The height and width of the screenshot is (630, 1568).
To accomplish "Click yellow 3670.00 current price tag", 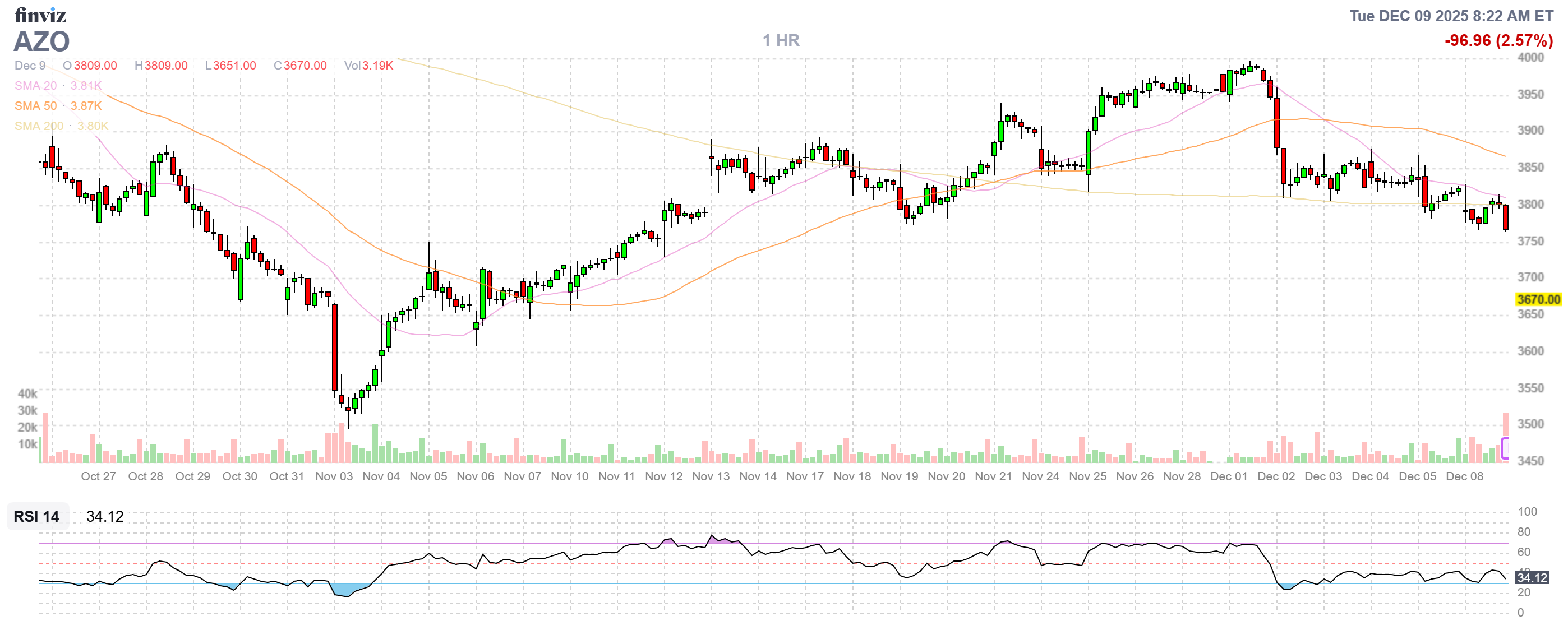I will [x=1538, y=299].
